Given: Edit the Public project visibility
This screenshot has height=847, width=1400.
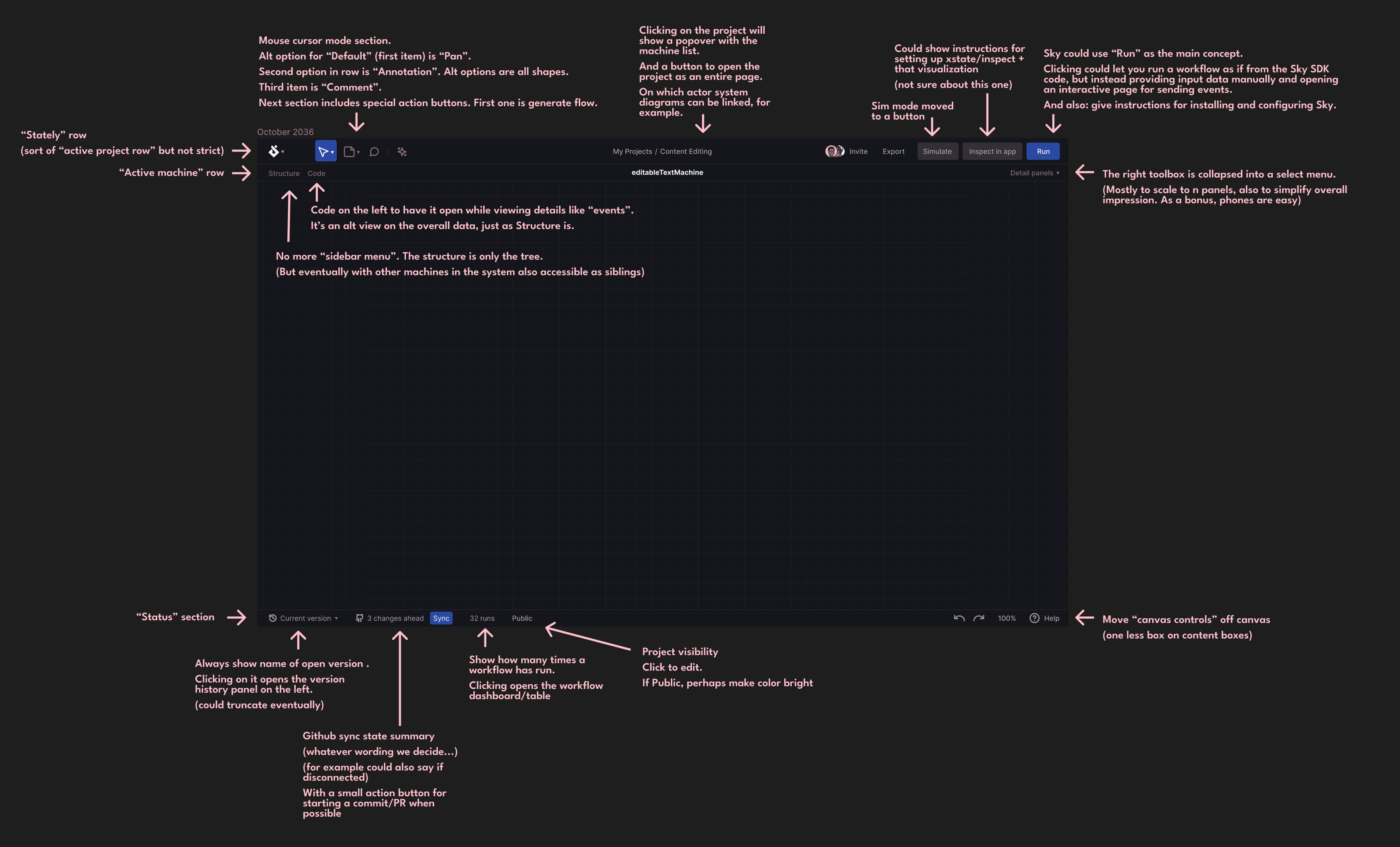Looking at the screenshot, I should (x=522, y=619).
